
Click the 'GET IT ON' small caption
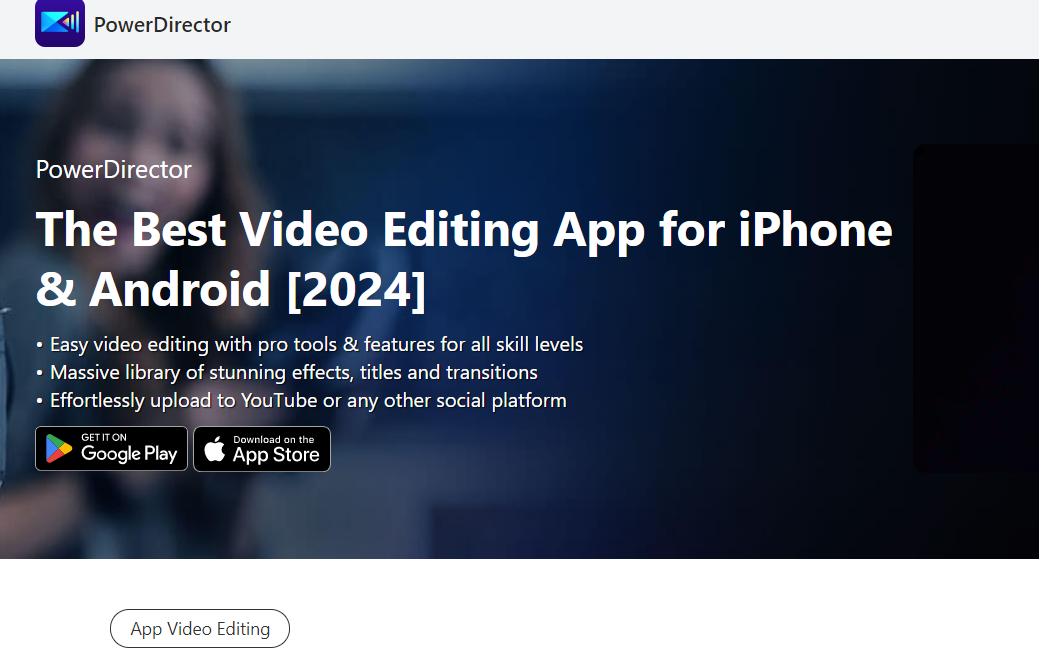coord(104,438)
